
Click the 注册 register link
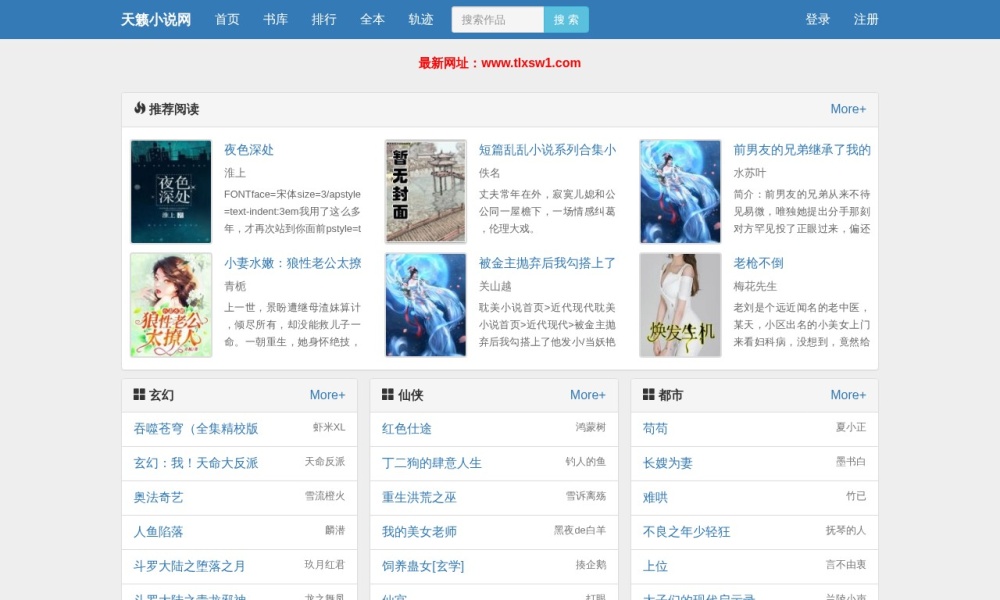866,20
